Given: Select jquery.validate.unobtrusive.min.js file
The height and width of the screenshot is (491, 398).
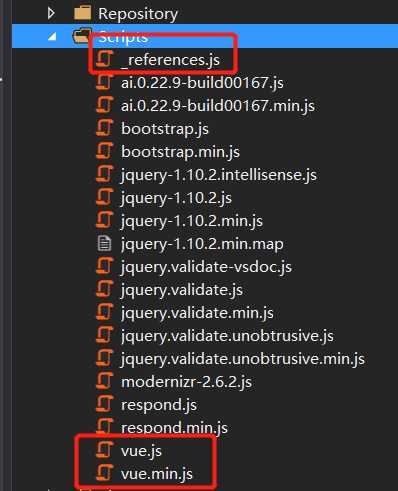Looking at the screenshot, I should coord(243,359).
